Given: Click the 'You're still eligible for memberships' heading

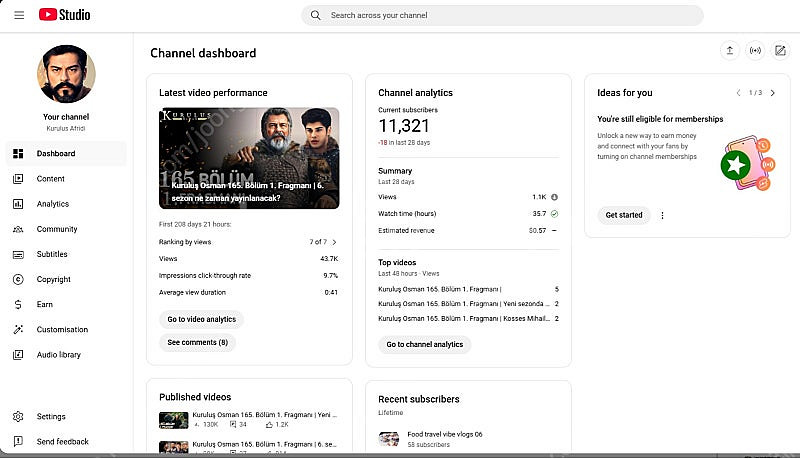Looking at the screenshot, I should [660, 119].
